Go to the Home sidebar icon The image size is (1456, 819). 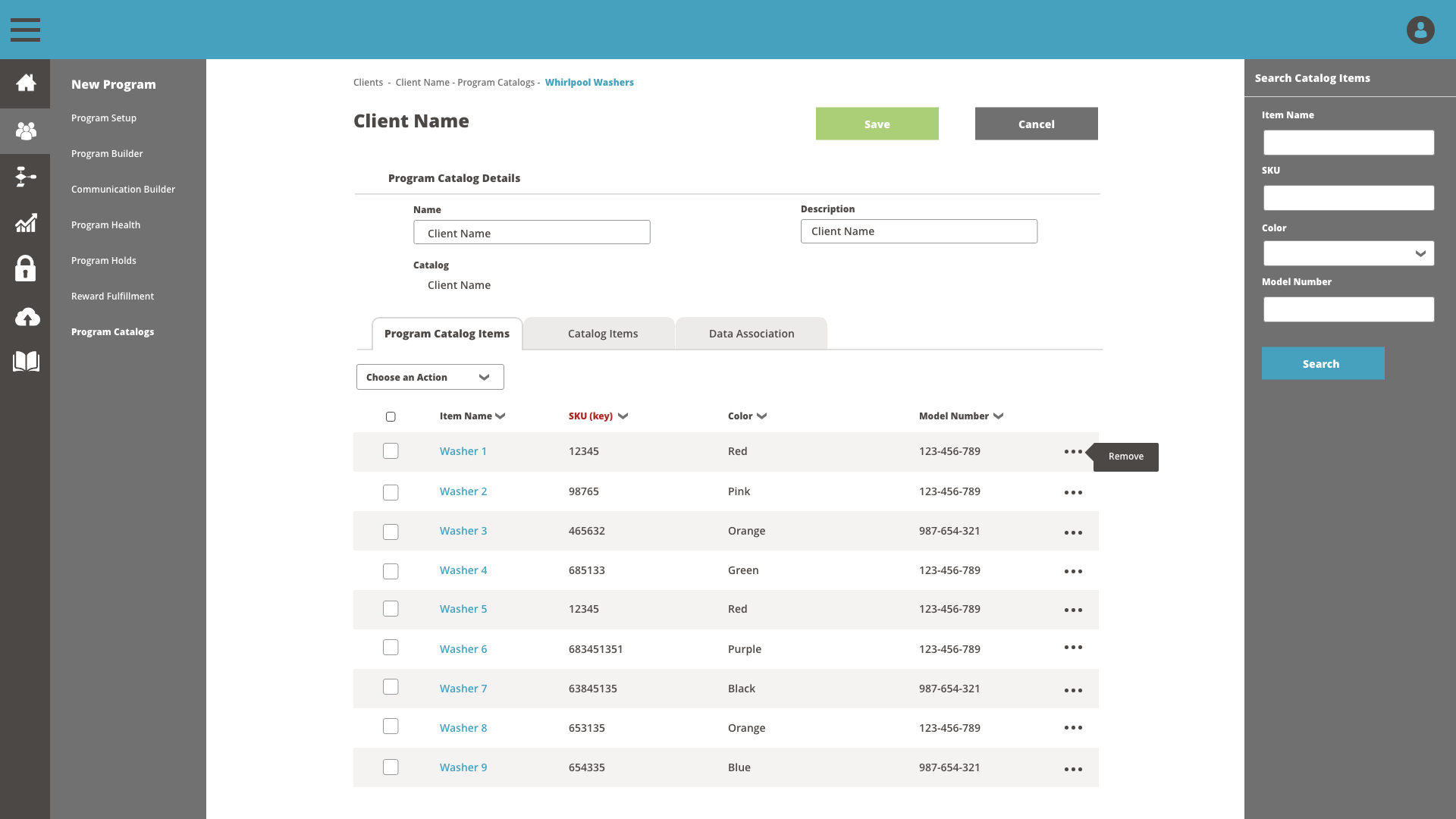click(x=26, y=83)
